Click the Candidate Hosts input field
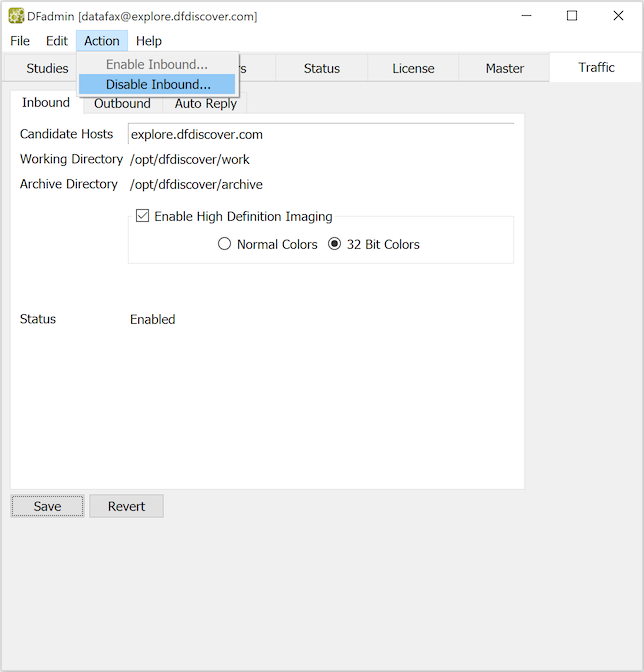 (x=320, y=134)
